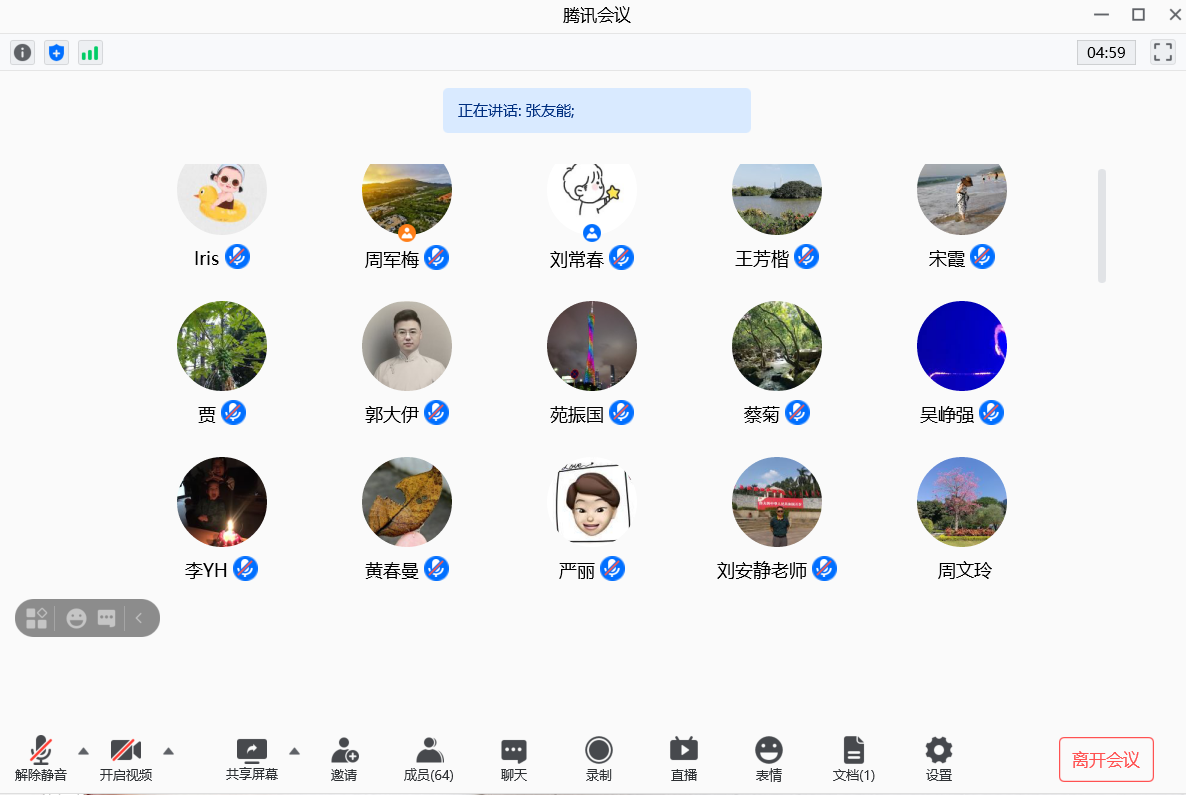Start recording with 录制 button
This screenshot has height=795, width=1186.
[x=599, y=759]
